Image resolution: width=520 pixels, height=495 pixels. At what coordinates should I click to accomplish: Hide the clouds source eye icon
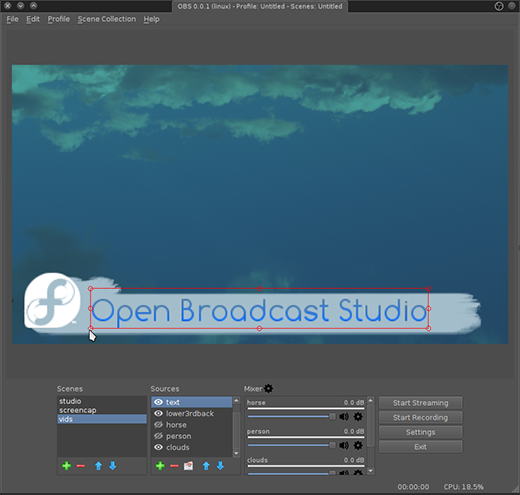point(158,447)
